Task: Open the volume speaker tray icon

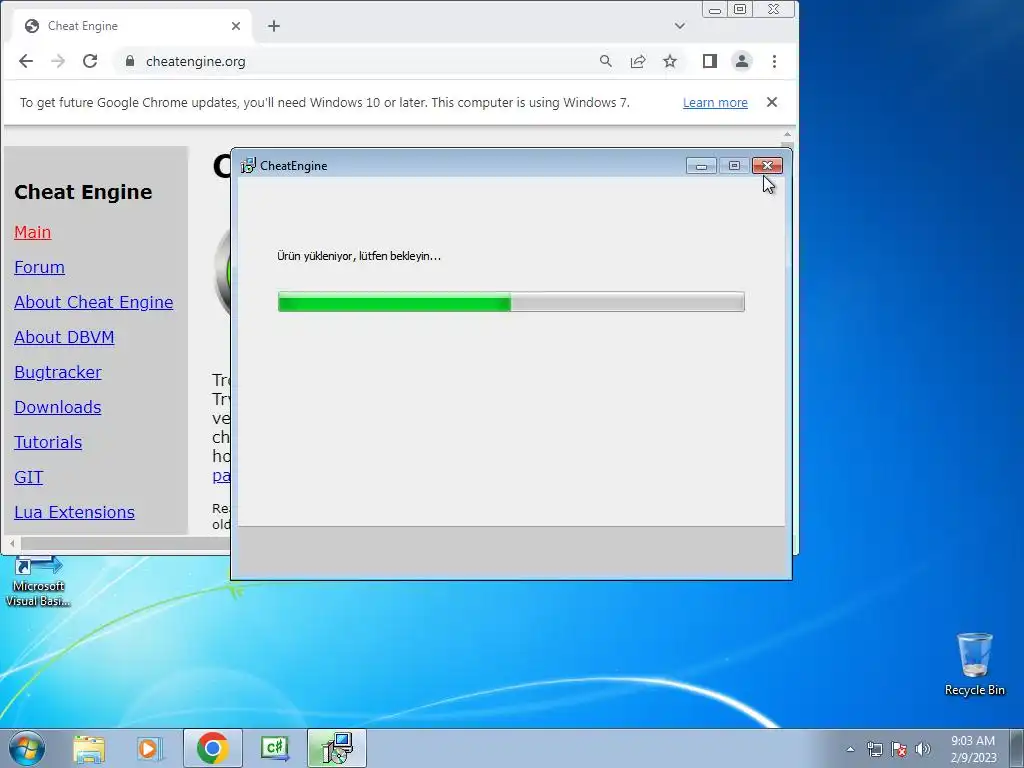Action: tap(923, 749)
